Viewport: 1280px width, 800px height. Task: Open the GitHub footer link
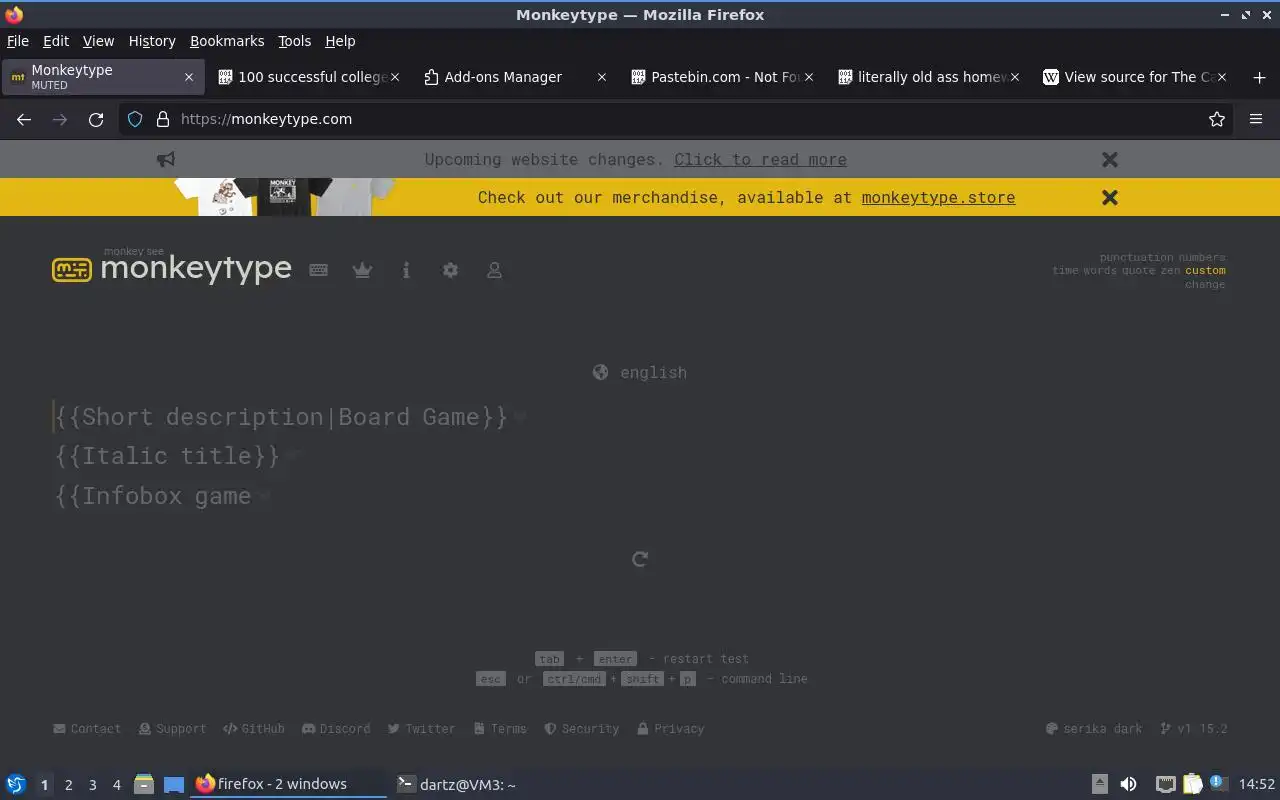[254, 728]
